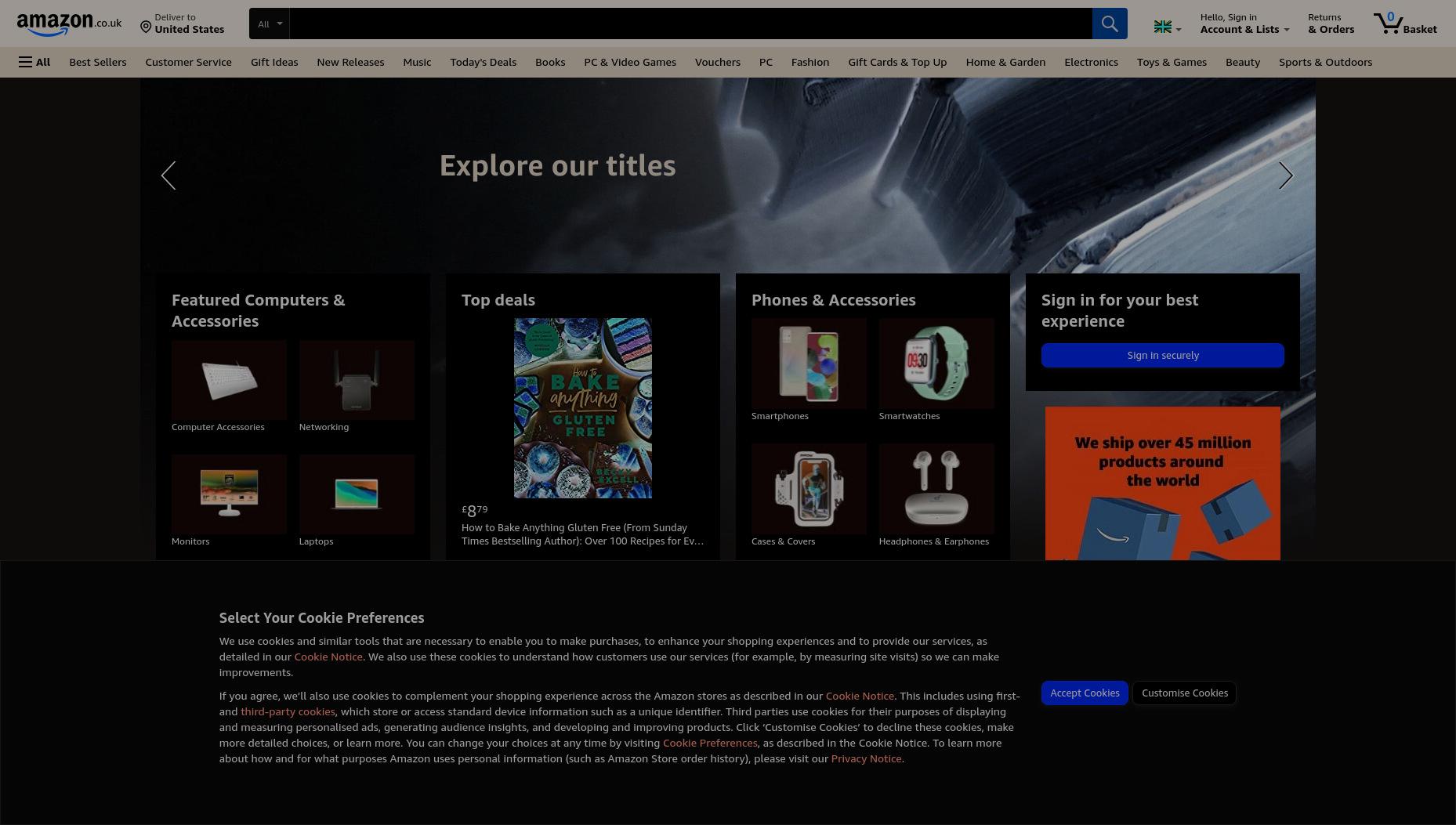Open PC & Video Games
Screen dimensions: 1456x825
click(630, 62)
